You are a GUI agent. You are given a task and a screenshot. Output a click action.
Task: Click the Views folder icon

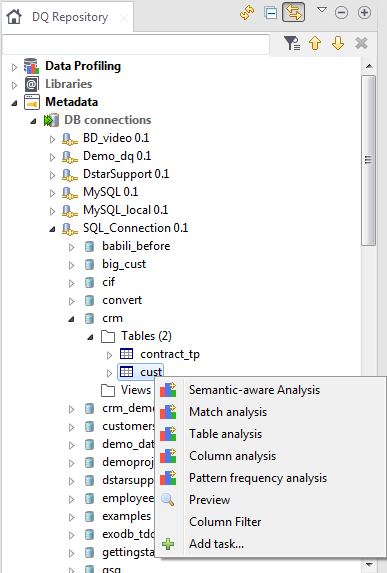pyautogui.click(x=108, y=390)
